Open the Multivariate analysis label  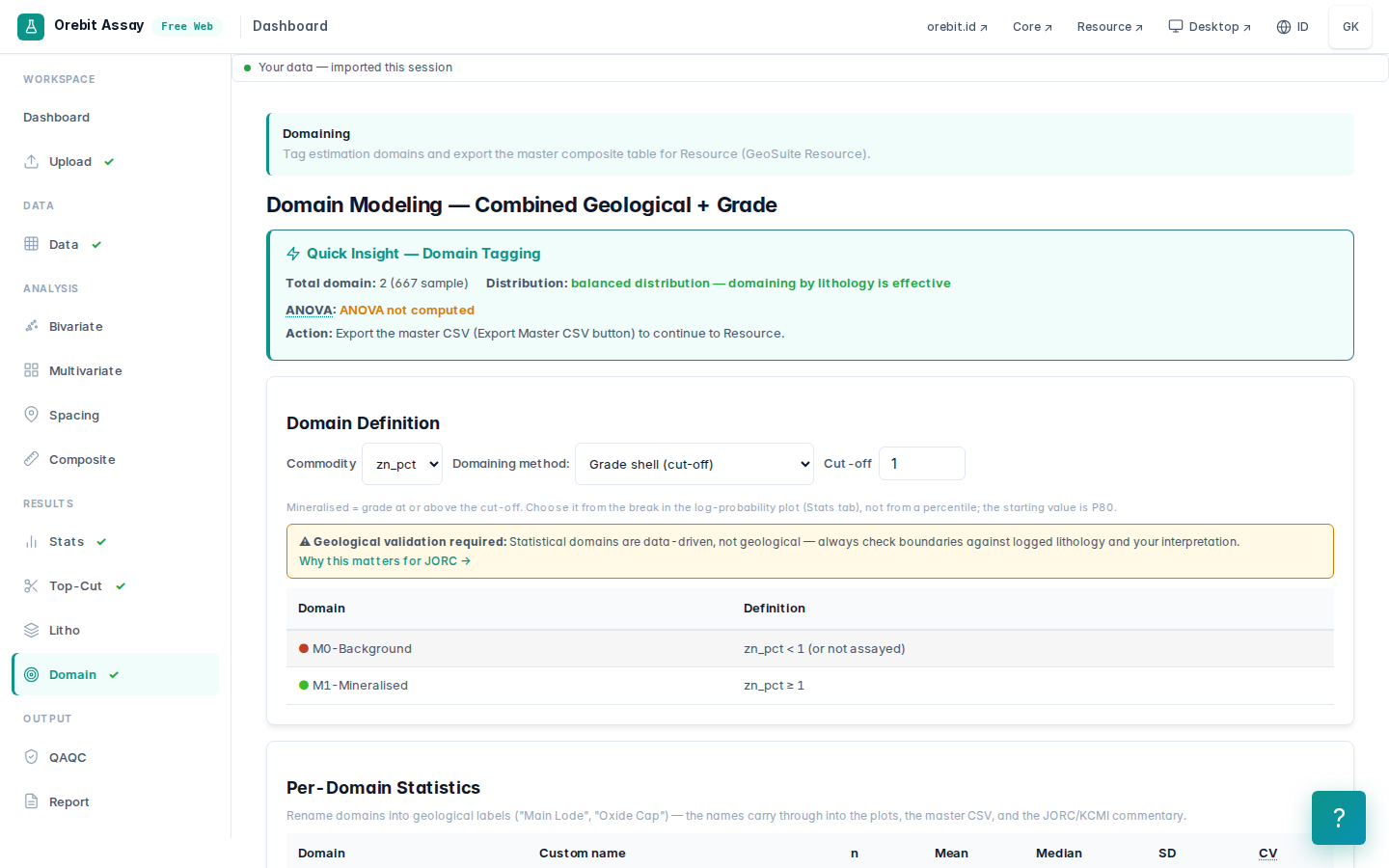click(86, 371)
